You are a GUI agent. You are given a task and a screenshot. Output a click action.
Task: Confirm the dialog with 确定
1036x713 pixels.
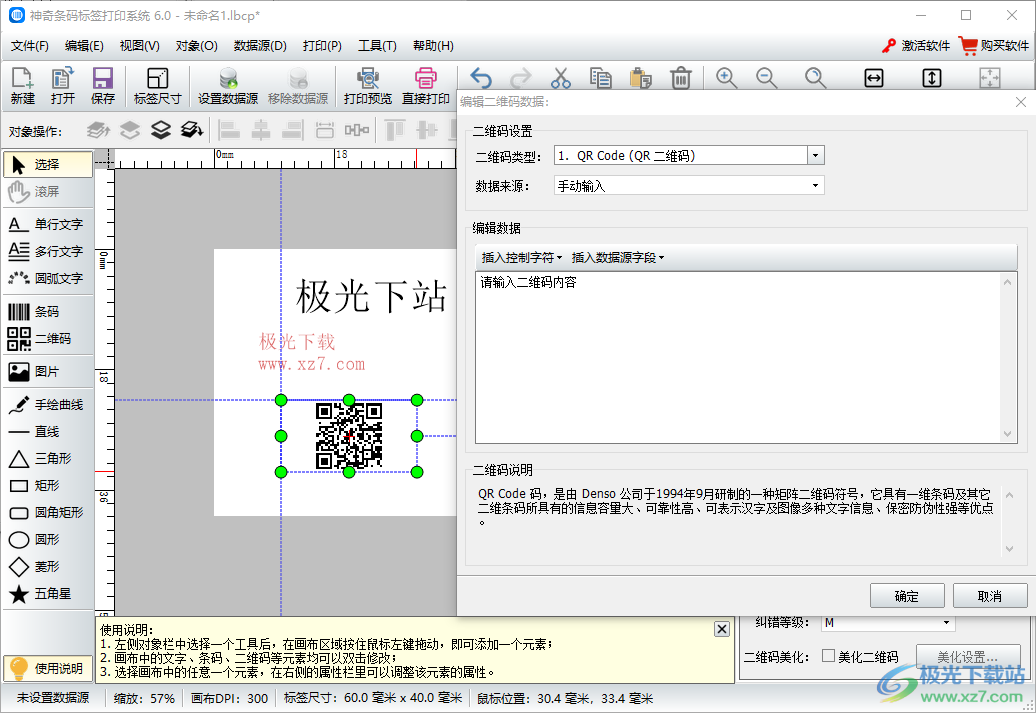point(906,596)
